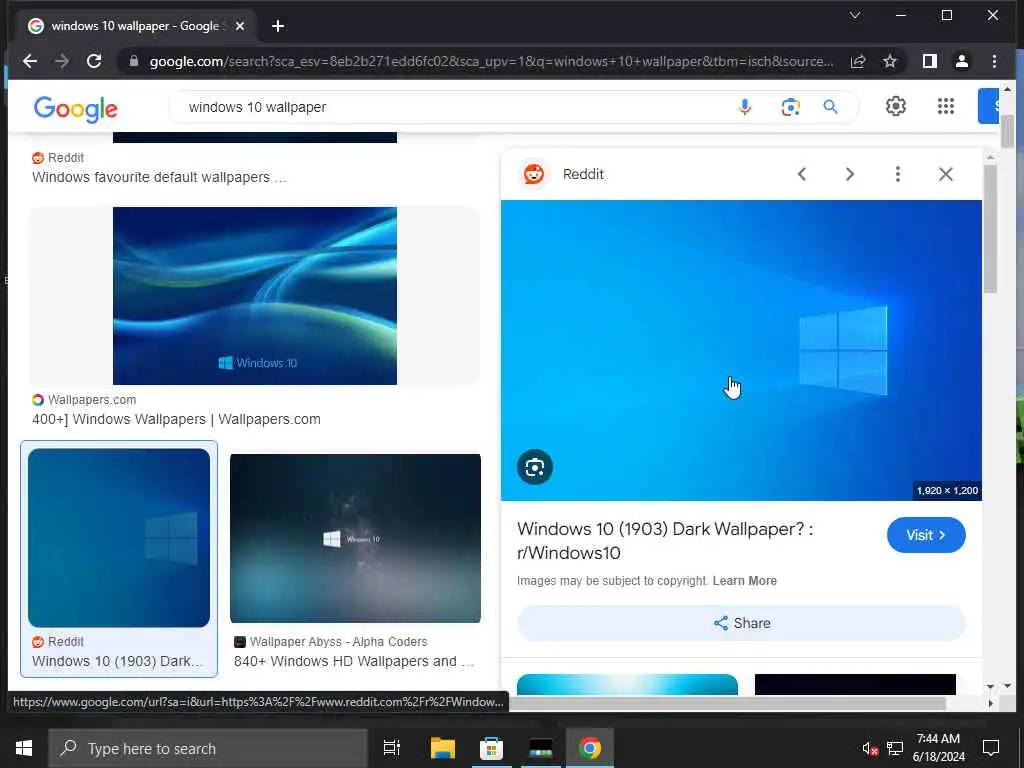The image size is (1024, 768).
Task: Open Microsoft Store from taskbar
Action: tap(491, 748)
